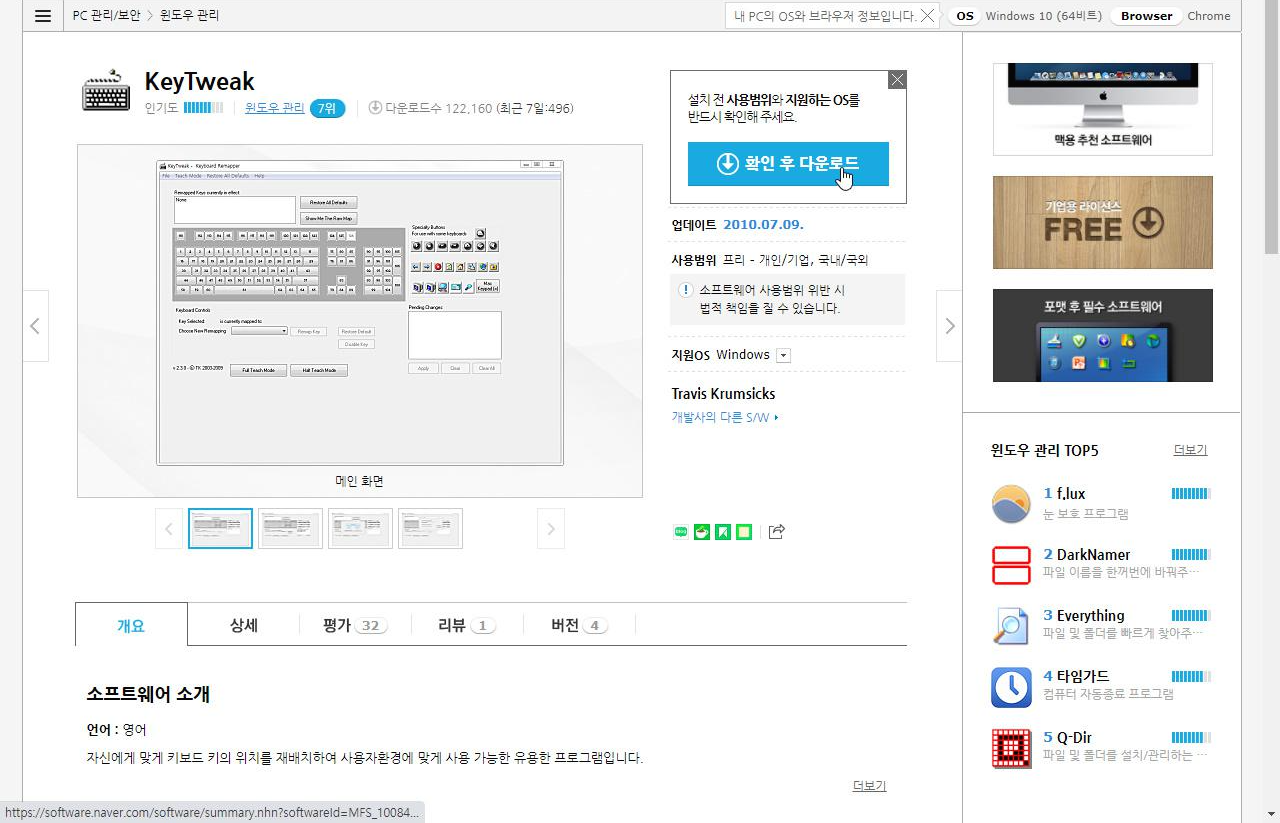Click the Everything magnifier app icon
Viewport: 1280px width, 823px height.
pyautogui.click(x=1011, y=626)
